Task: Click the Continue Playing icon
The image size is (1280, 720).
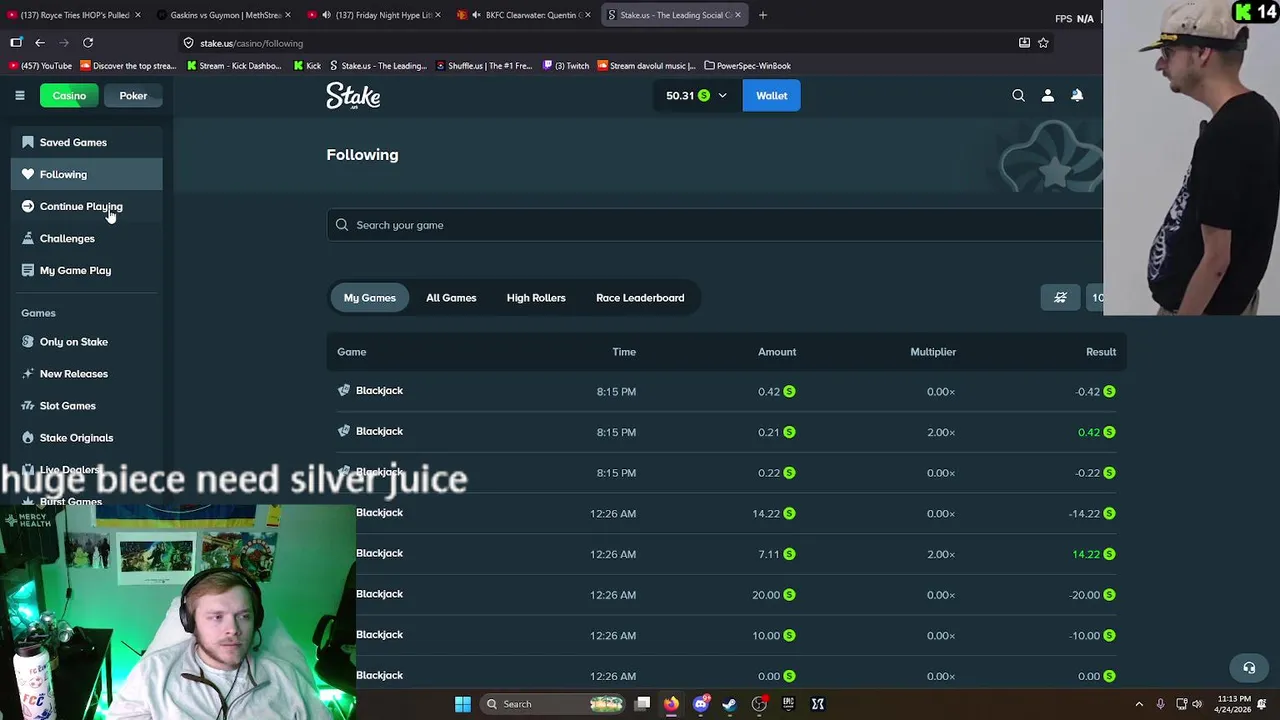Action: (28, 206)
